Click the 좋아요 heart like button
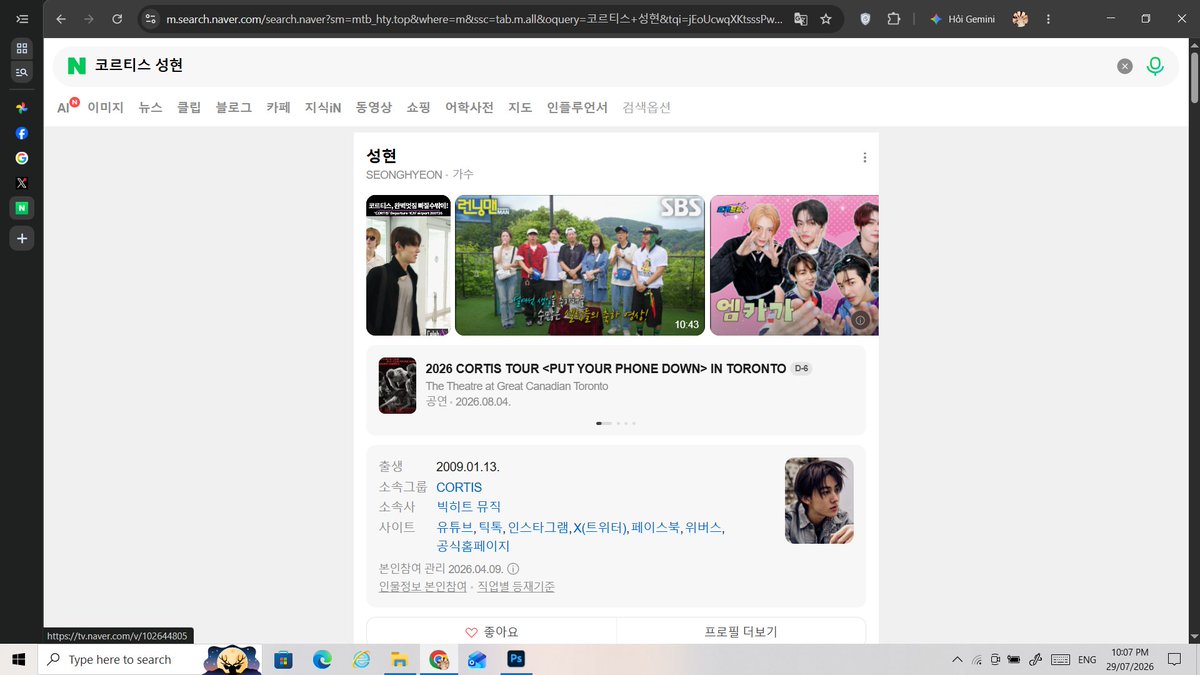The height and width of the screenshot is (675, 1200). (491, 632)
